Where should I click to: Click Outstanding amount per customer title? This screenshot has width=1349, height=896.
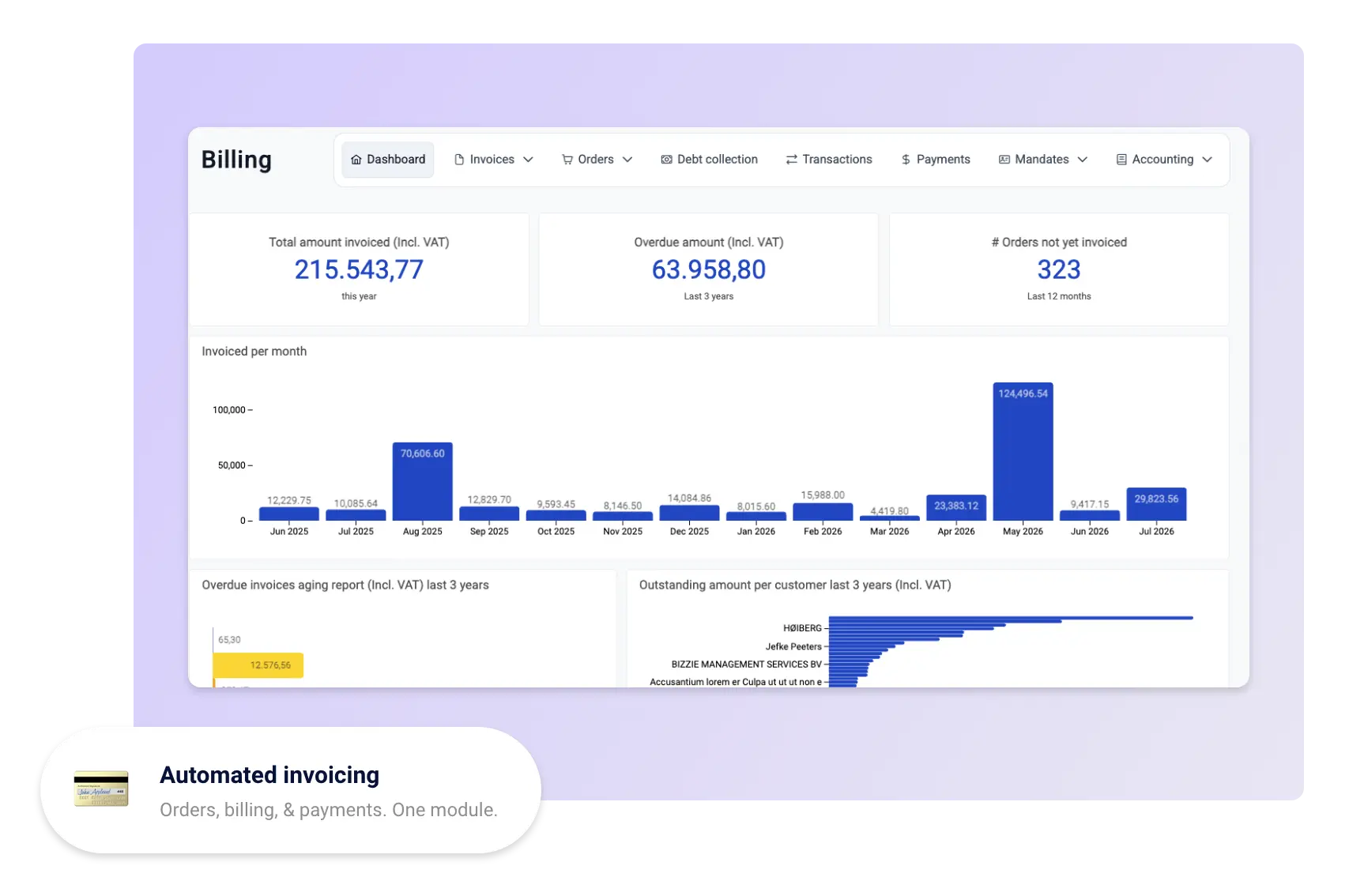[x=795, y=585]
